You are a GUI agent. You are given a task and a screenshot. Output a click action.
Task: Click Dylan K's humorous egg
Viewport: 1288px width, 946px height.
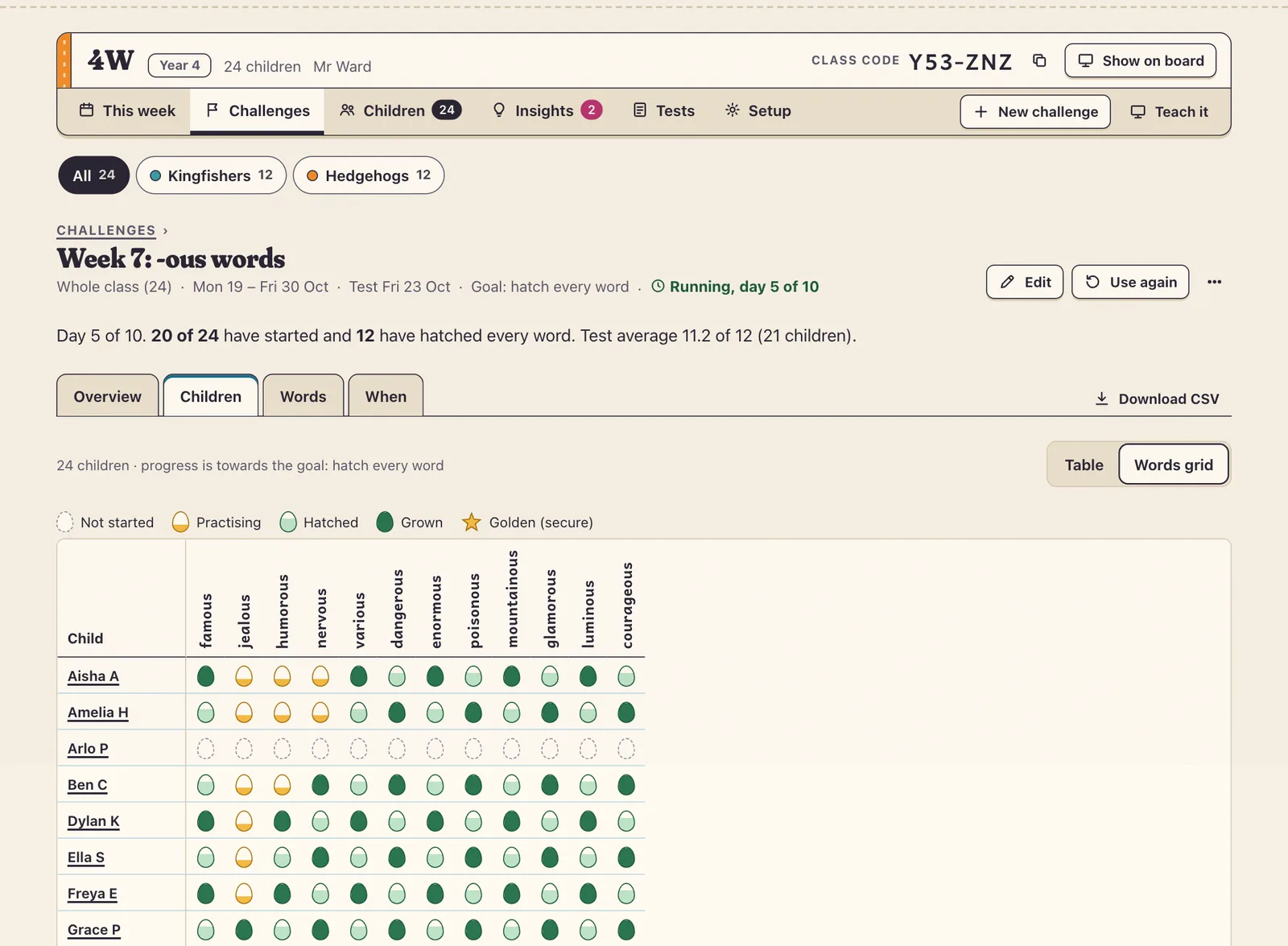(x=282, y=821)
